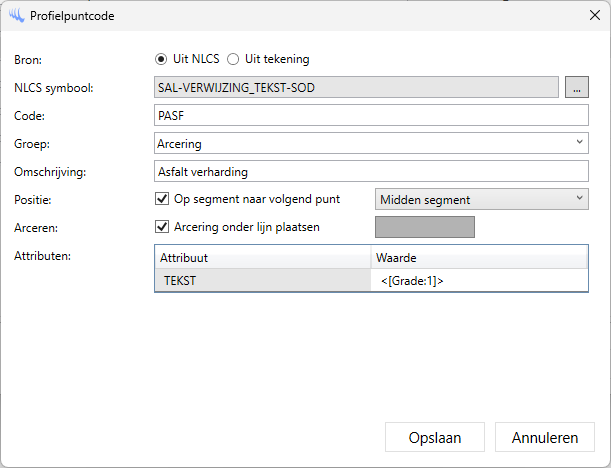
Task: Edit the TEKST value cell '<[Grade:1]>'
Action: coord(478,281)
